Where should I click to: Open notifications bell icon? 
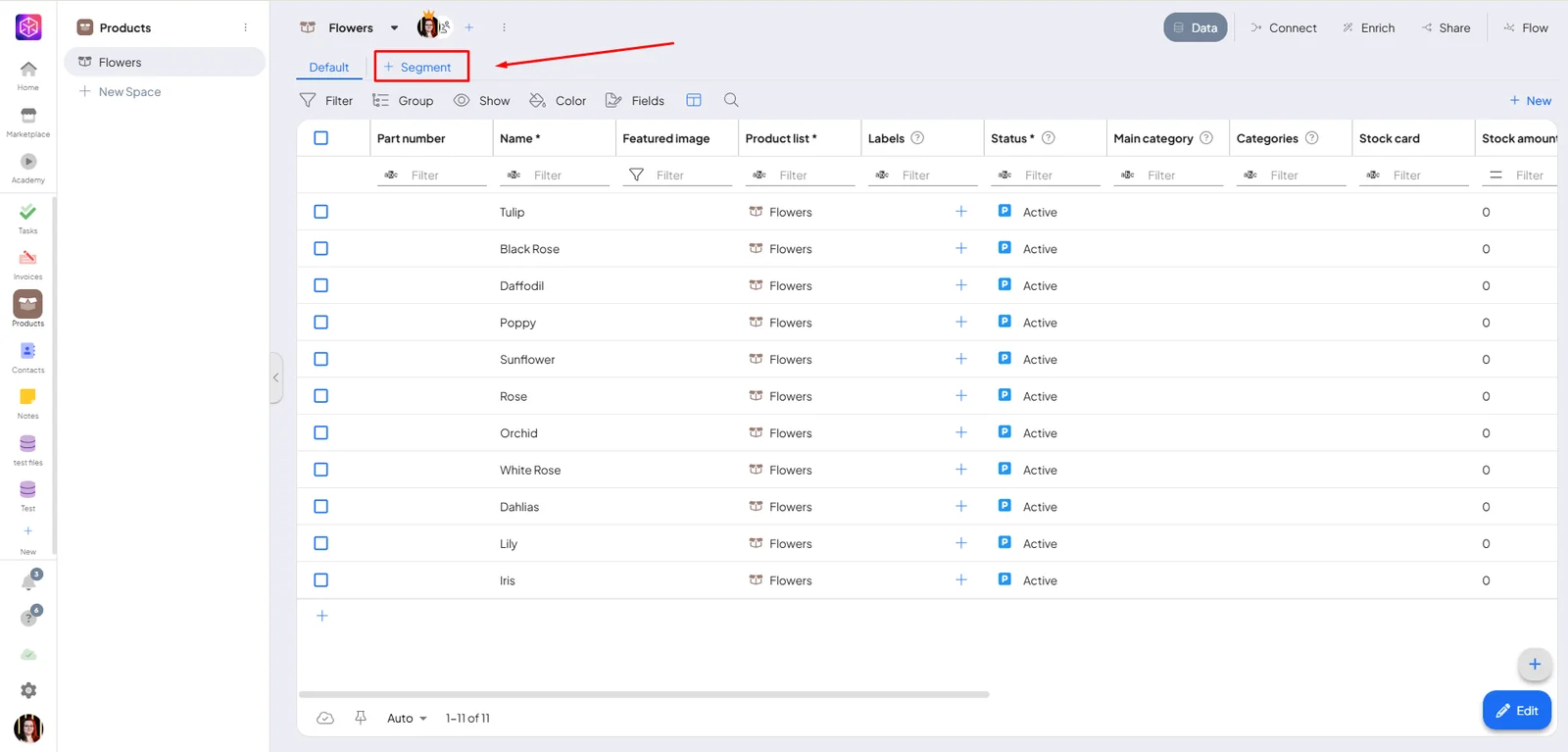click(28, 581)
